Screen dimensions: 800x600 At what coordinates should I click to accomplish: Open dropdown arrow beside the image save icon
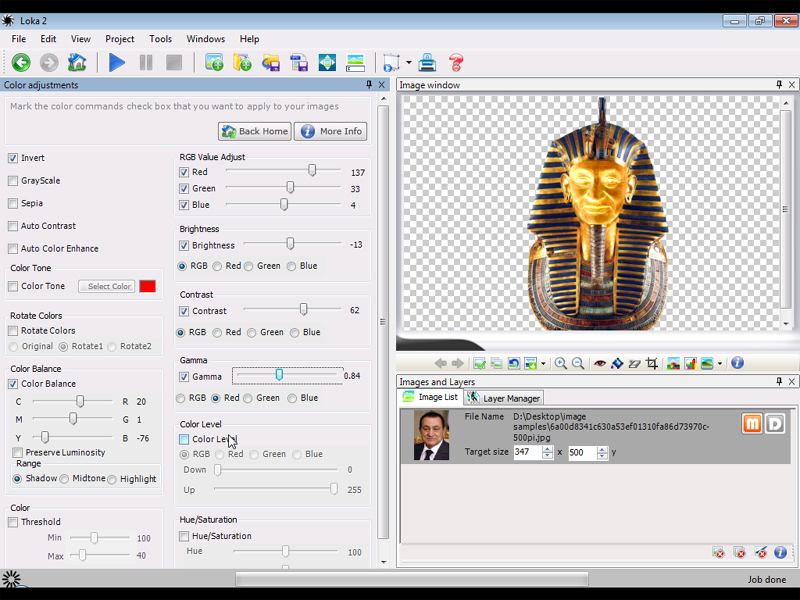tap(543, 363)
